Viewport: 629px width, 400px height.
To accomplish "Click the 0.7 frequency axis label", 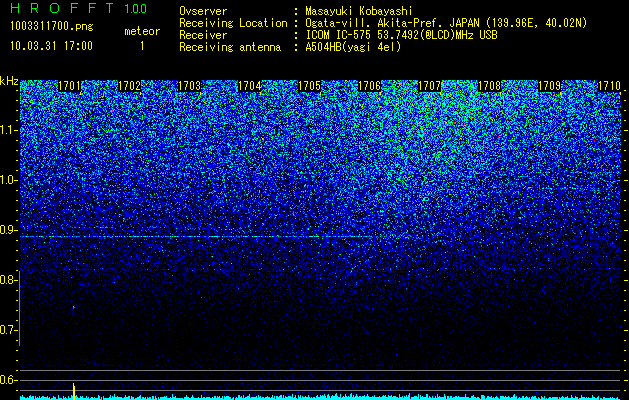I will [8, 330].
